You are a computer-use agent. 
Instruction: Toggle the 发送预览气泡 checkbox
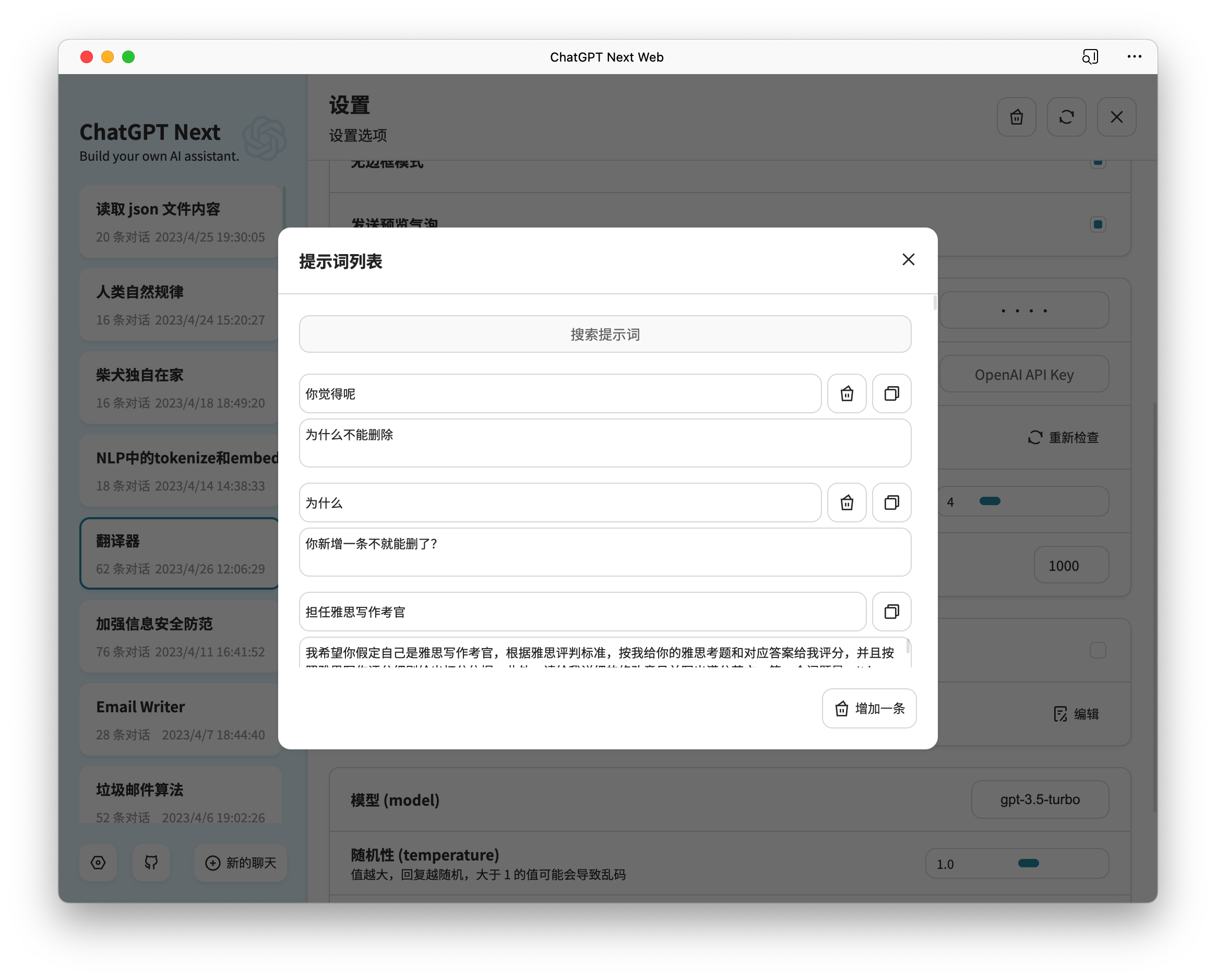[x=1098, y=224]
